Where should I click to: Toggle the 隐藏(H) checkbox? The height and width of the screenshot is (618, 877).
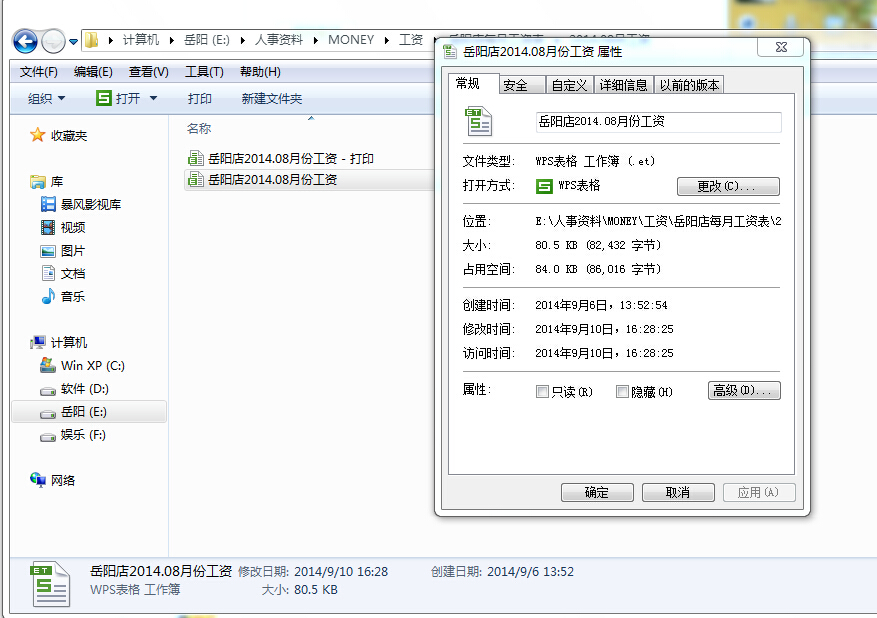pyautogui.click(x=622, y=391)
